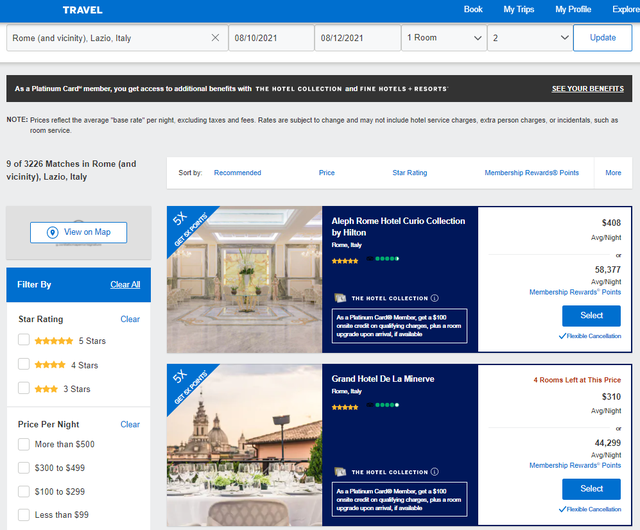Open Membership Rewards Points link under 44,299

click(575, 465)
